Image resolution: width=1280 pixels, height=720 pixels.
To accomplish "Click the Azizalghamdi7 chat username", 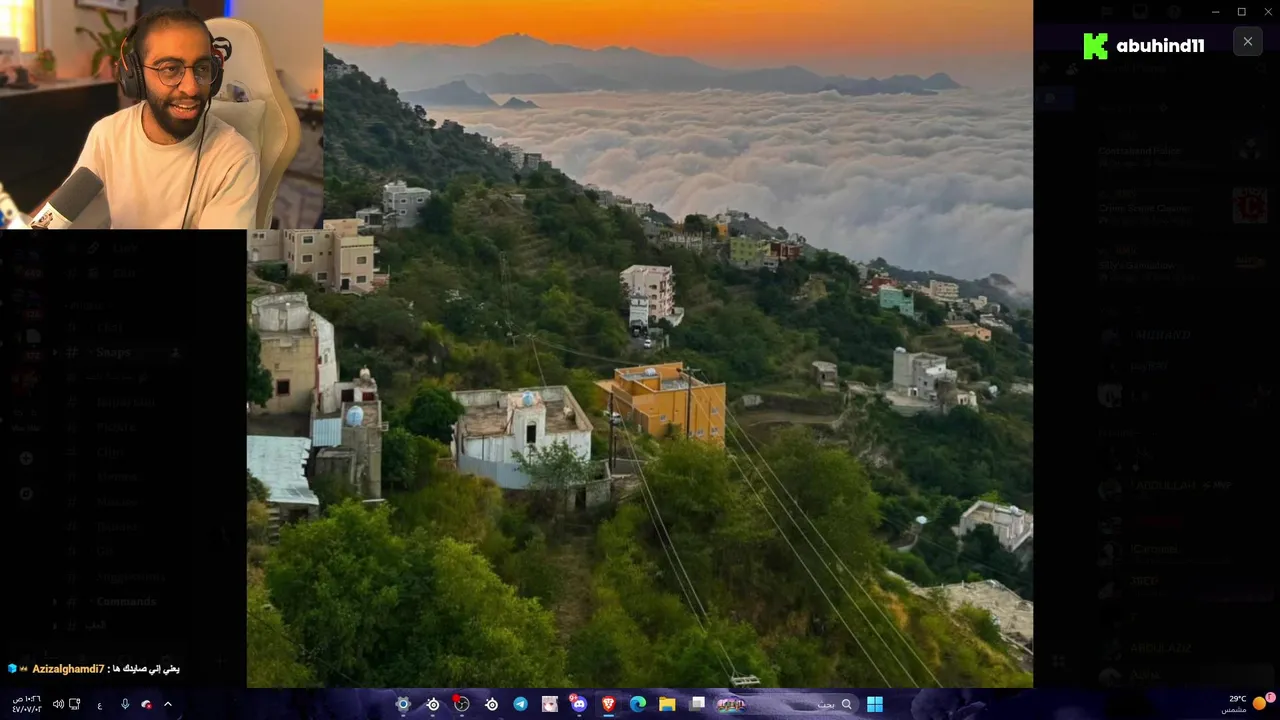I will [68, 669].
